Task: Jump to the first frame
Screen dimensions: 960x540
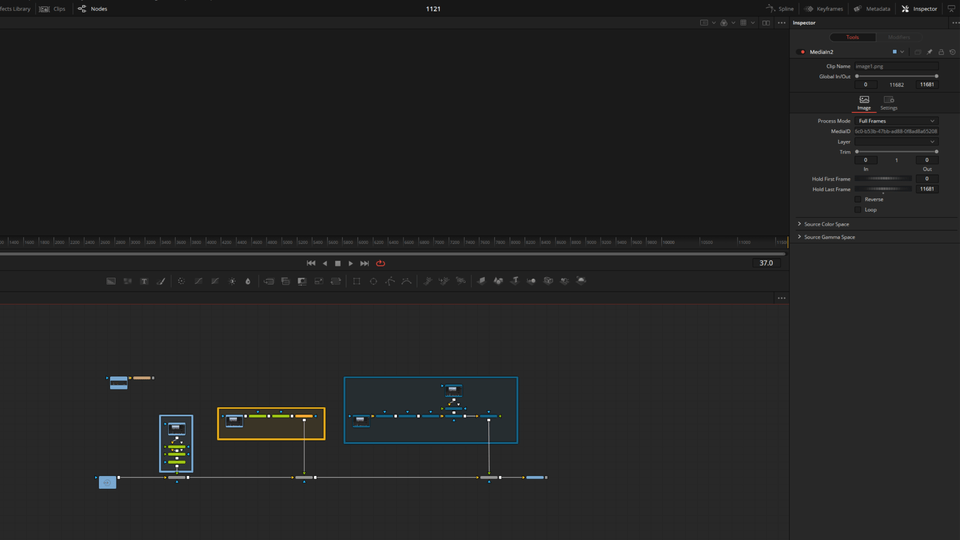Action: point(310,263)
